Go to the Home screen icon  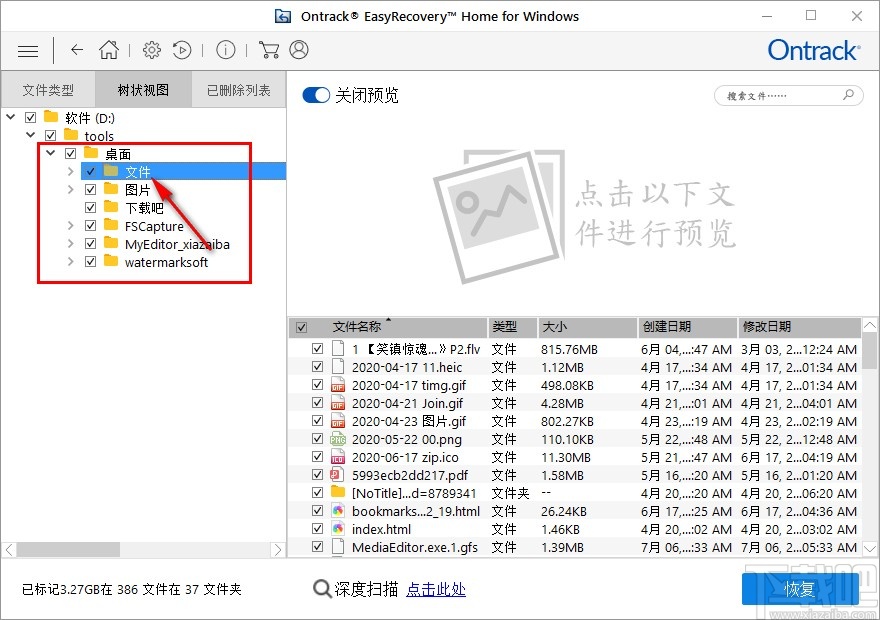[x=109, y=49]
